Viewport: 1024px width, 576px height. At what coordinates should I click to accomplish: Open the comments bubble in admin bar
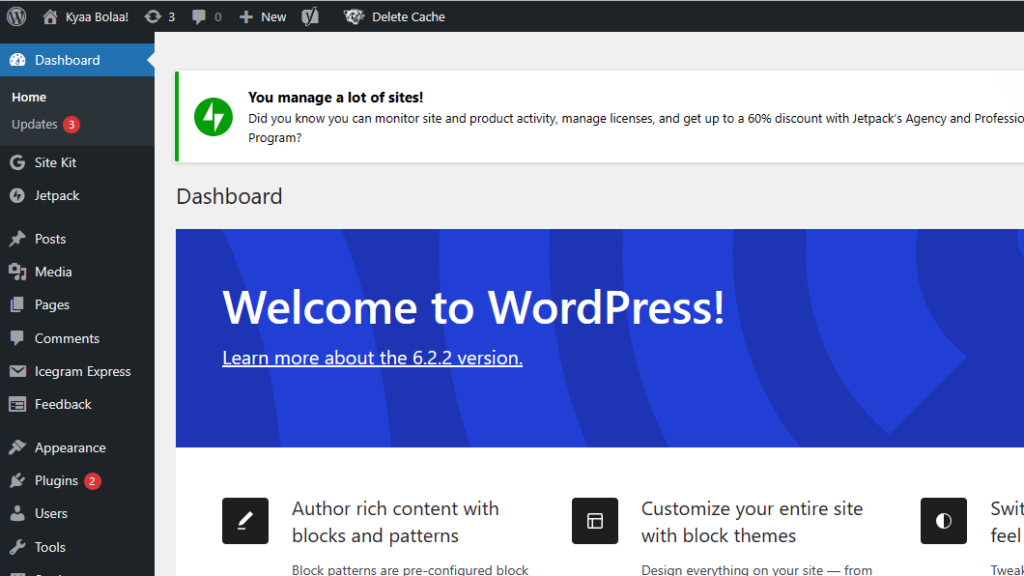(x=199, y=17)
